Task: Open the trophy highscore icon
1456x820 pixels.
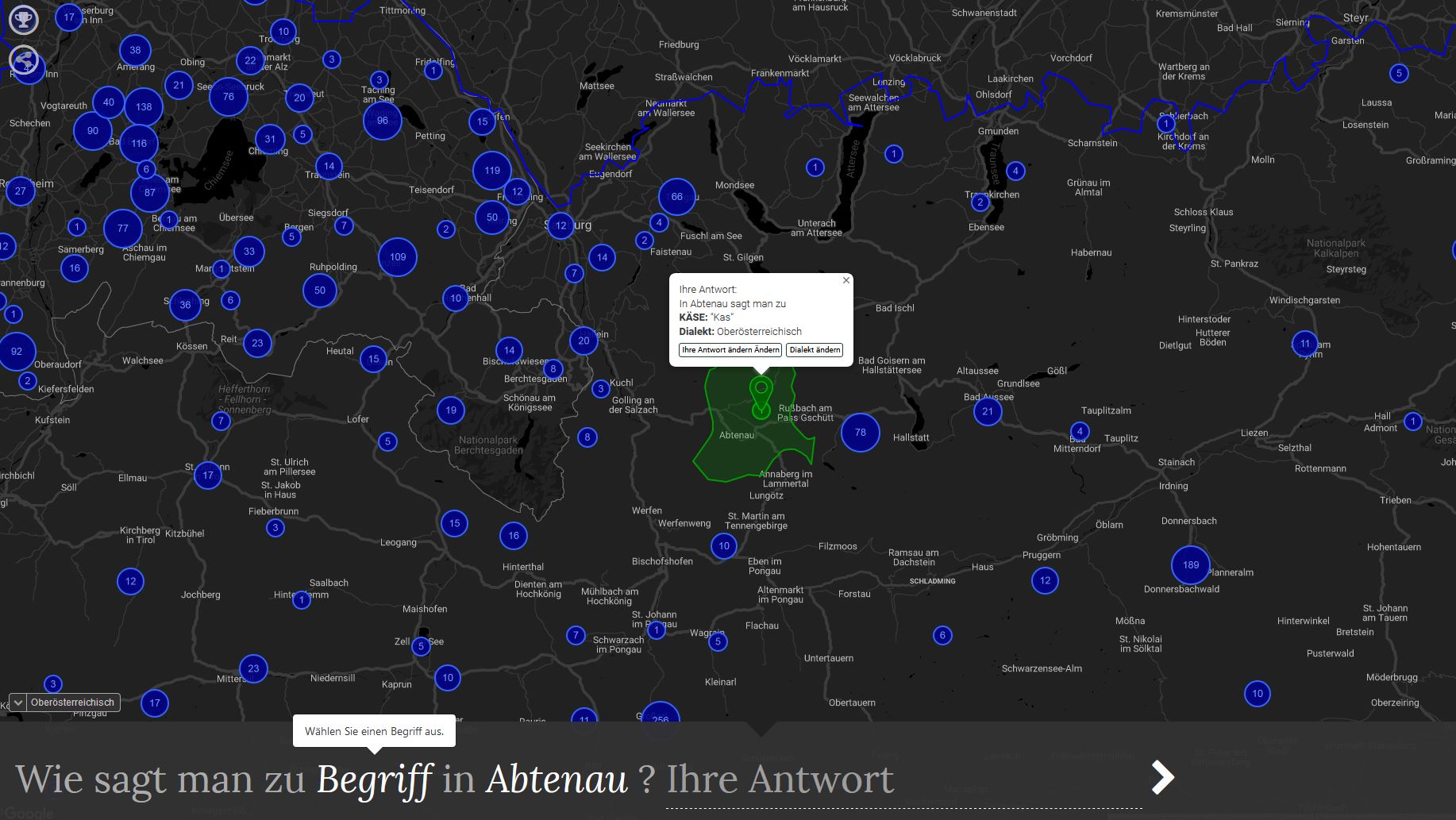Action: pos(24,20)
